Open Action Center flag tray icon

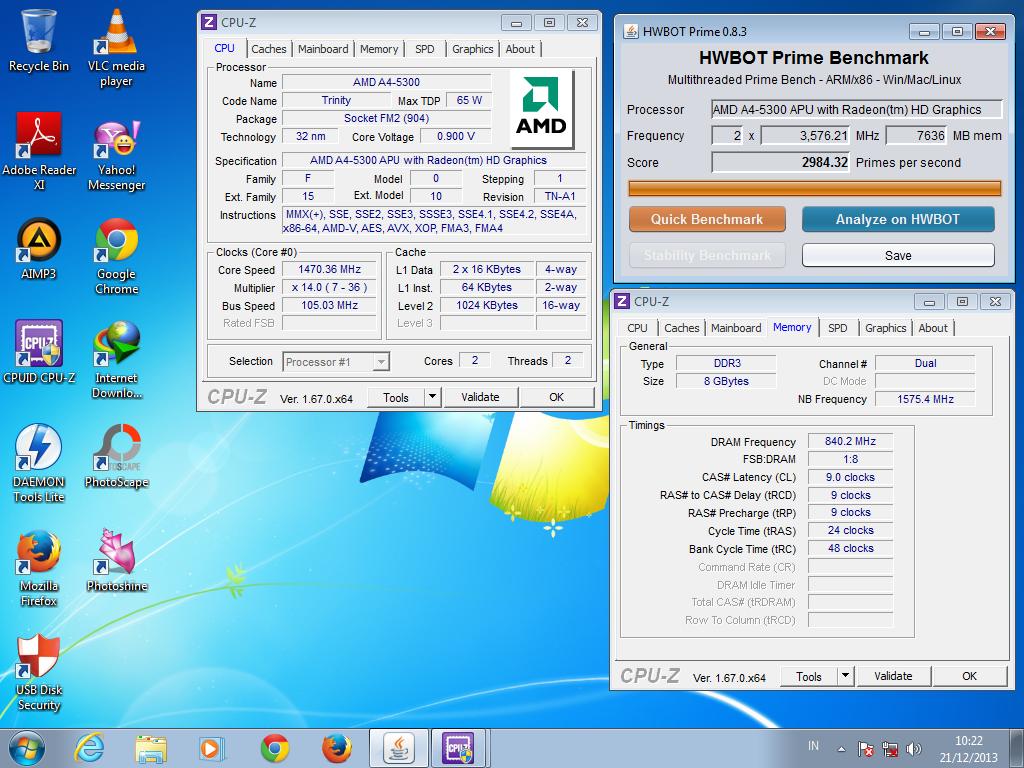tap(865, 749)
